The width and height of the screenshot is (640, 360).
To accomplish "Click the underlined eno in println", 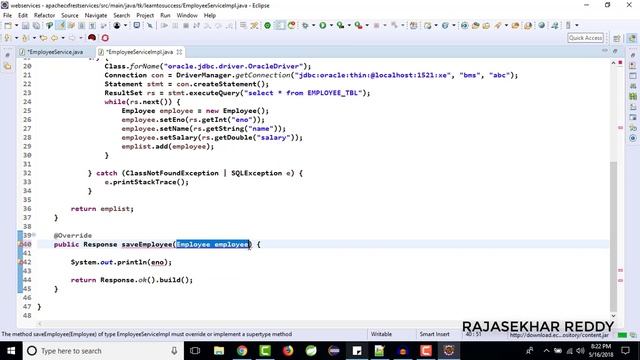I will pos(158,262).
